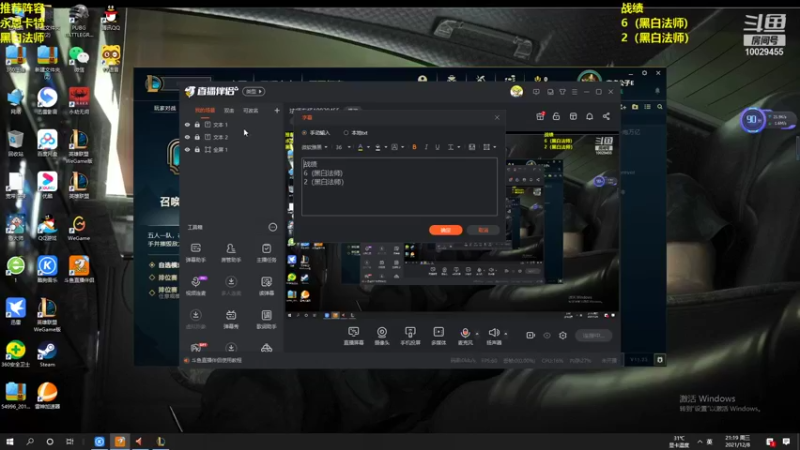Open the 读弹幕 tool

(x=266, y=286)
